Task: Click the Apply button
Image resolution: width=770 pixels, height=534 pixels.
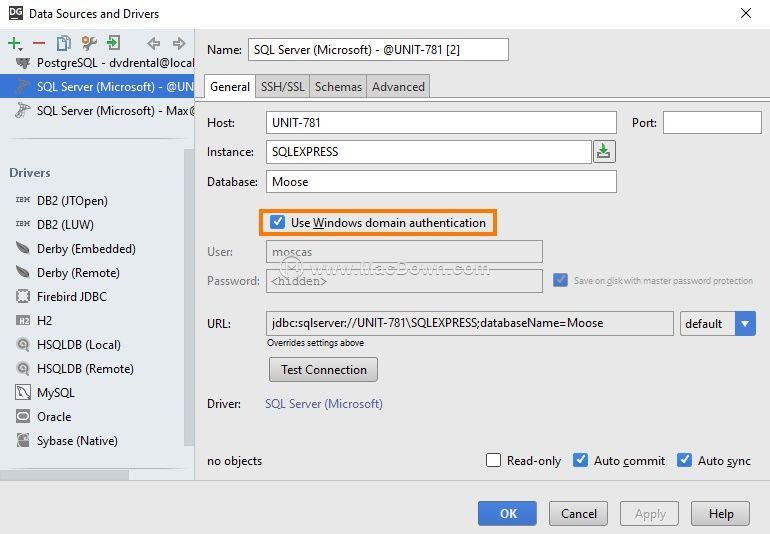Action: [x=650, y=513]
